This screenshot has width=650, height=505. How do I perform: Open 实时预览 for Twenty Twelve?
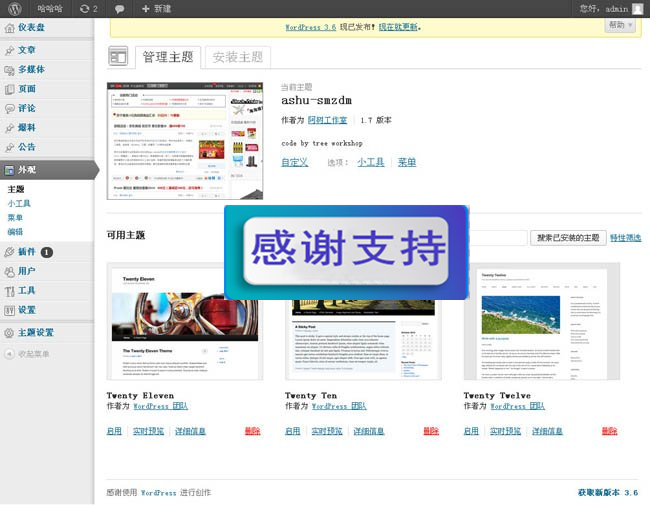point(505,431)
